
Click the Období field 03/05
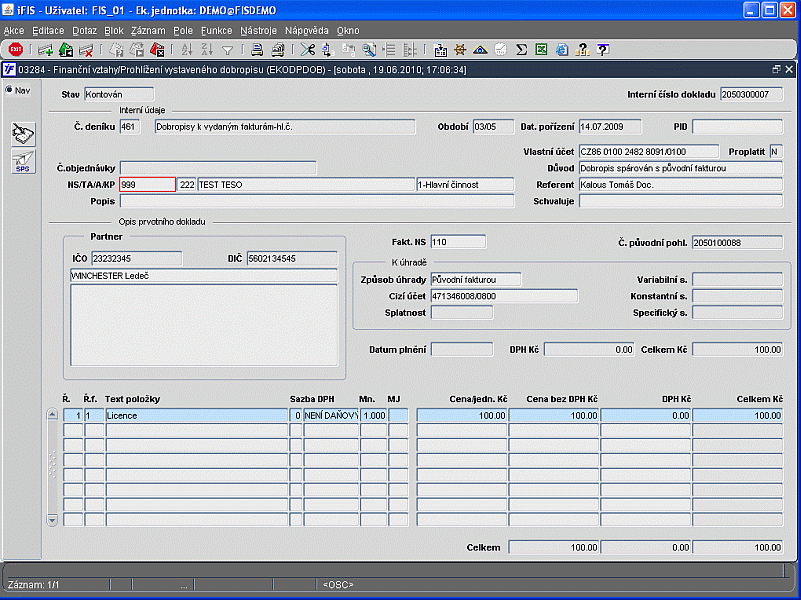[x=493, y=127]
